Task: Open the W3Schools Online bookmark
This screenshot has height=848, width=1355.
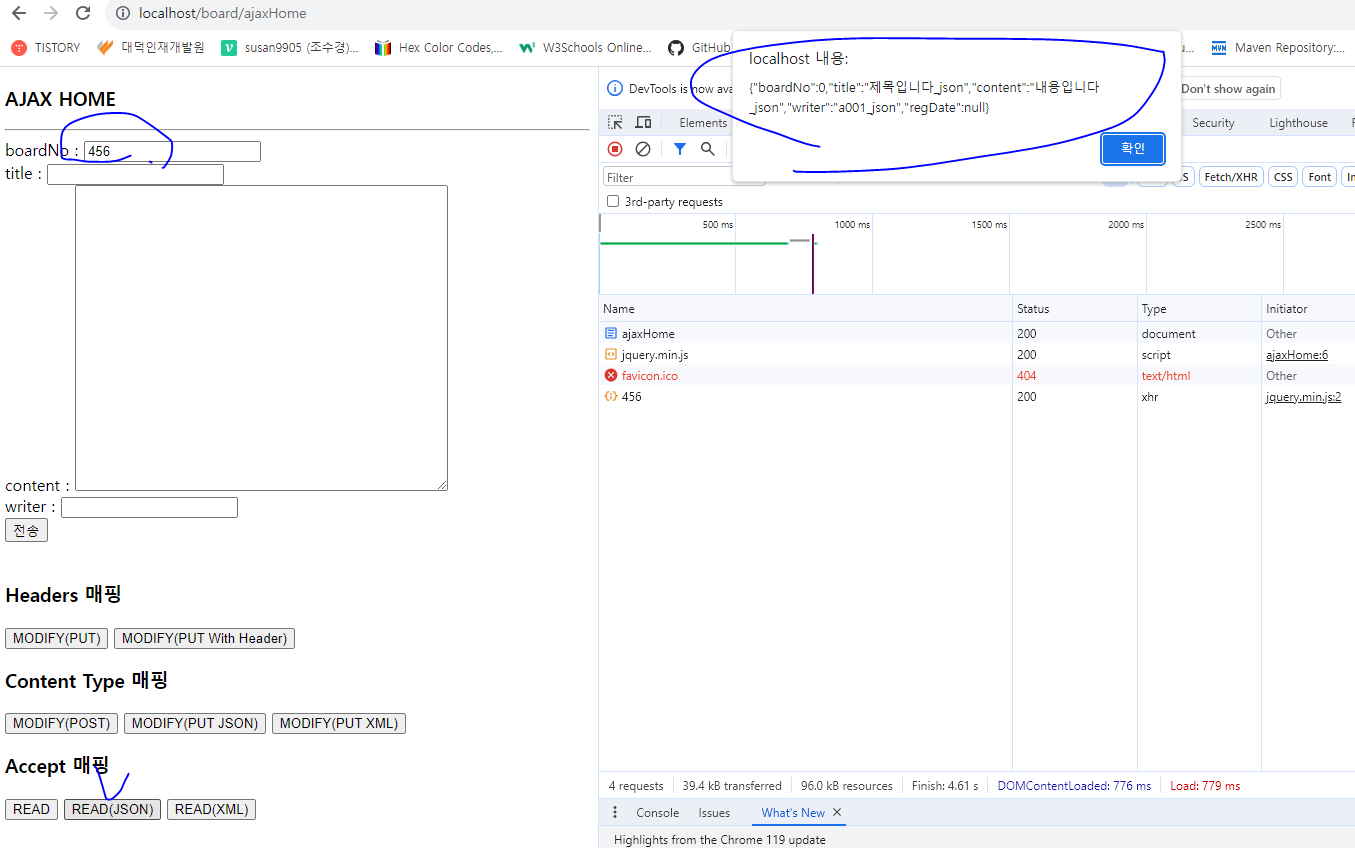Action: pyautogui.click(x=585, y=47)
